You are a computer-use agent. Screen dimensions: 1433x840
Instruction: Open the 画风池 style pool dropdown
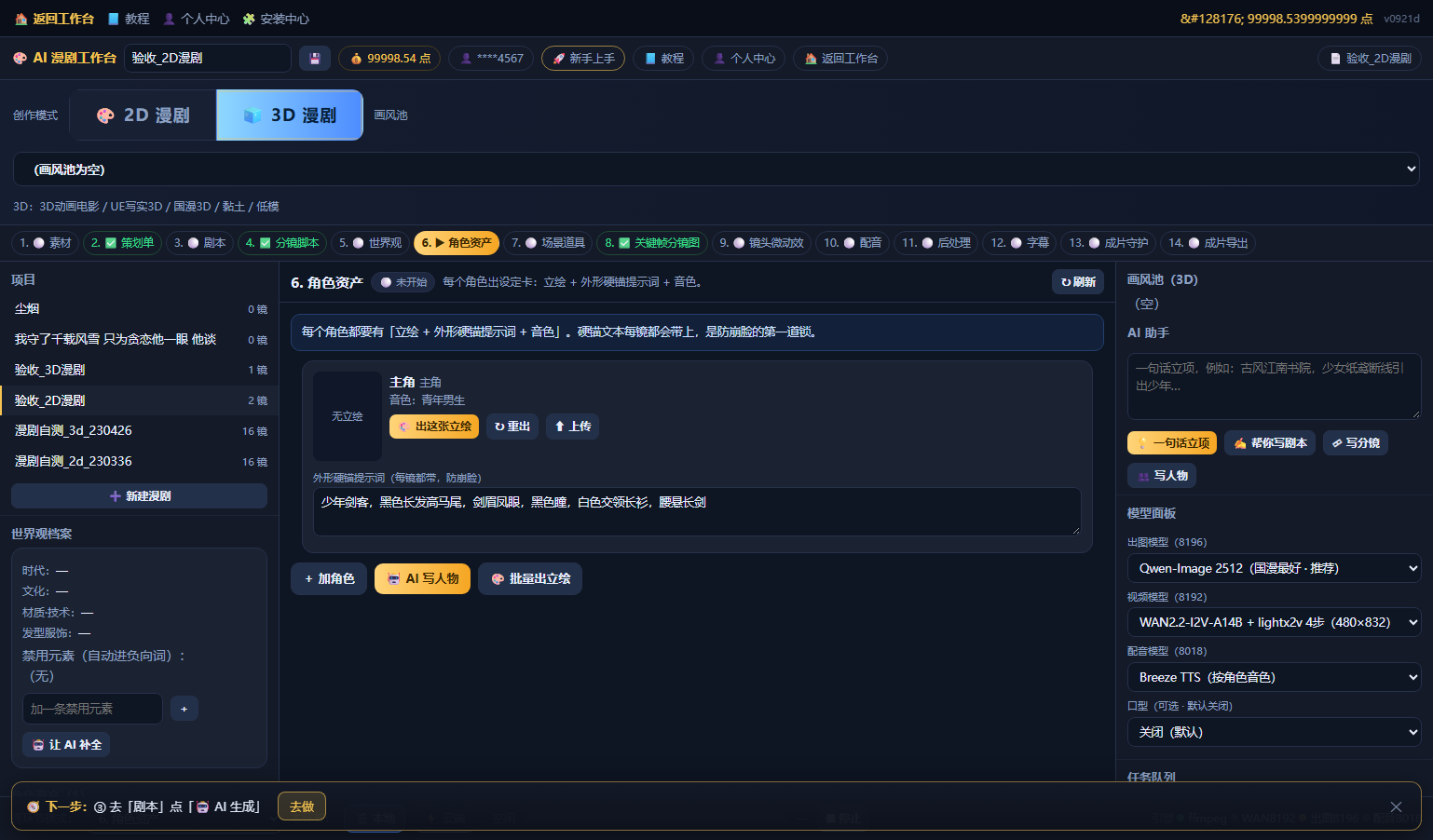pos(716,169)
